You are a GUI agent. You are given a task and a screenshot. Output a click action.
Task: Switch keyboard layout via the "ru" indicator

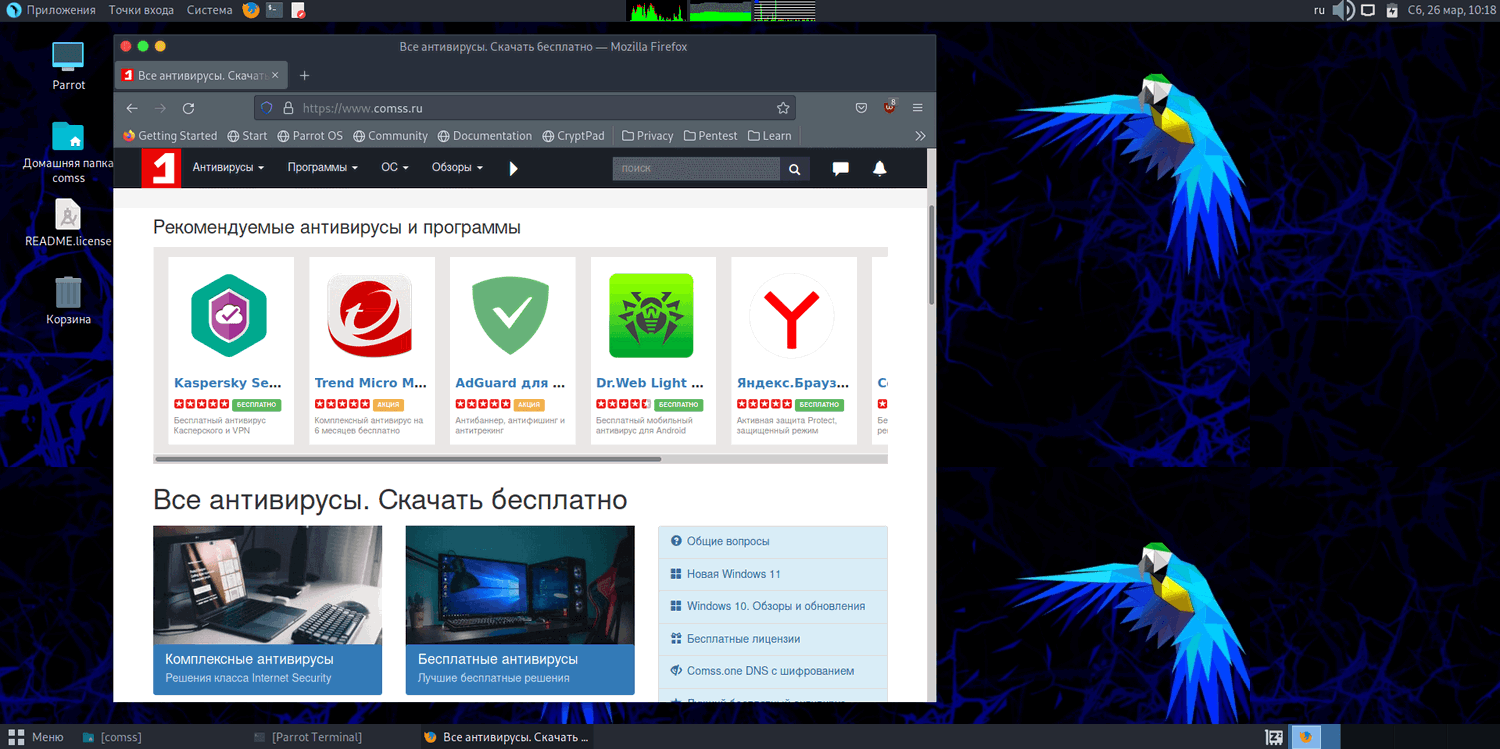coord(1319,10)
